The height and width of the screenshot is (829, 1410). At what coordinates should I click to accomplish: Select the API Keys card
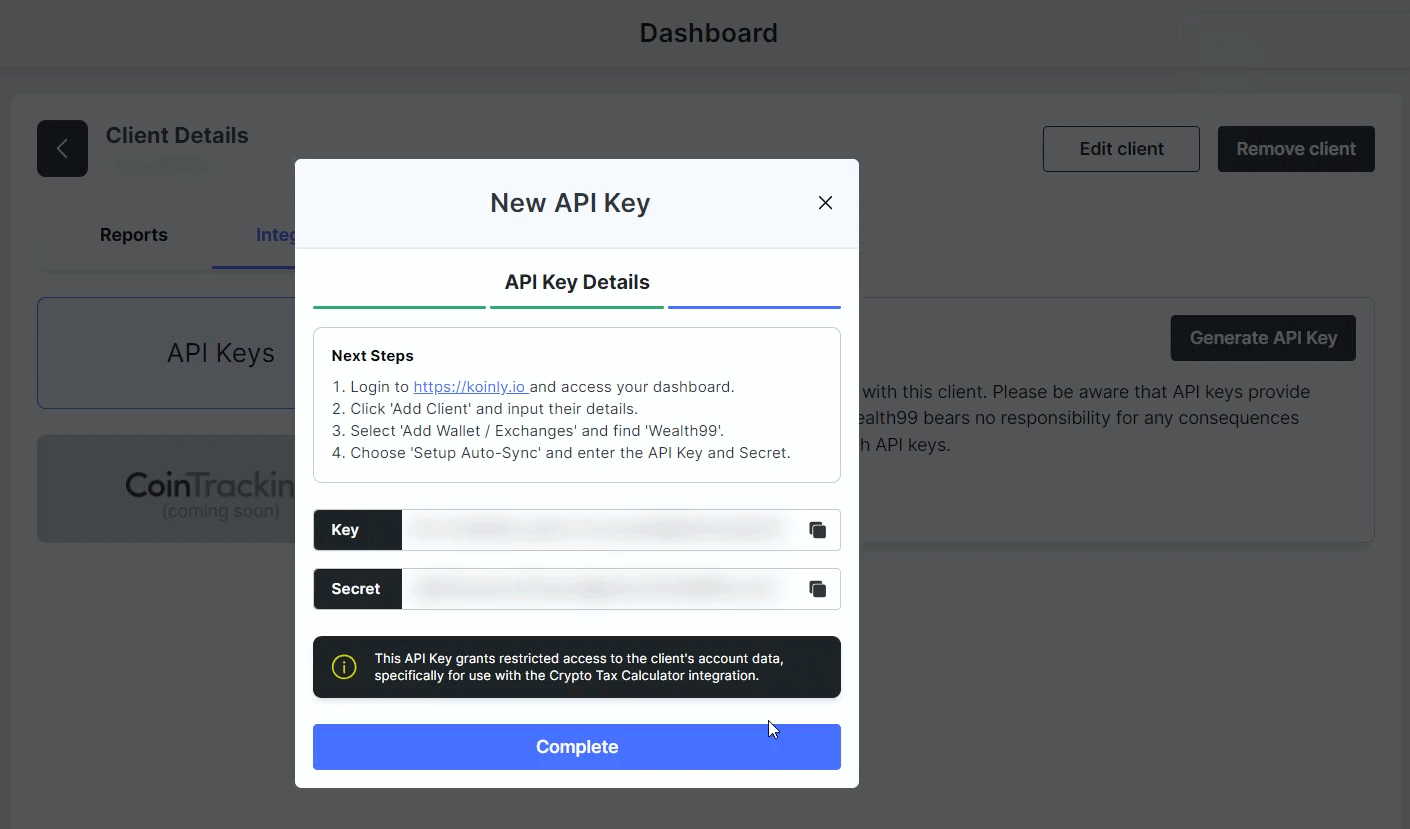[166, 353]
